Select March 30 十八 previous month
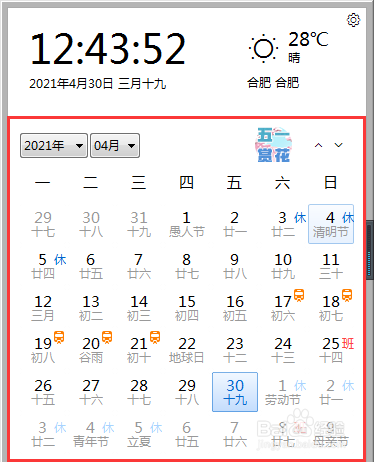374x462 pixels. [91, 224]
